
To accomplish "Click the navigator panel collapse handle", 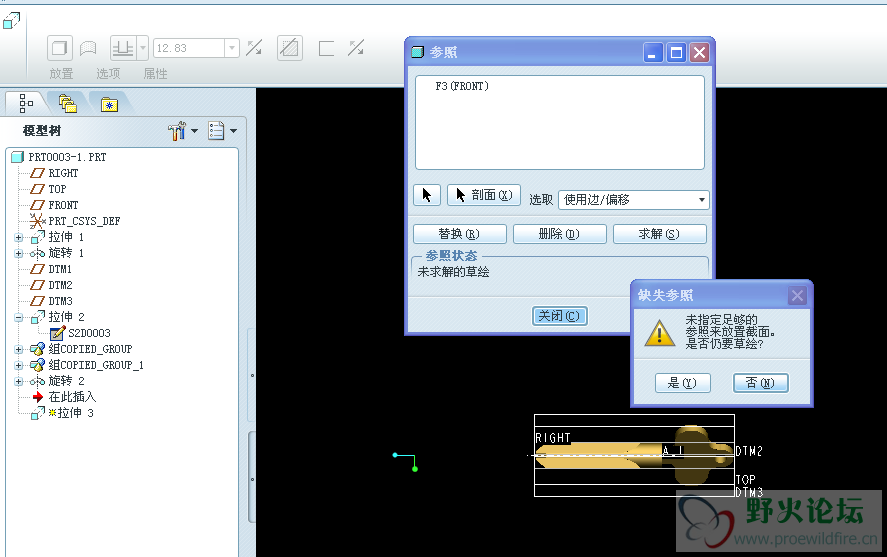I will click(252, 375).
